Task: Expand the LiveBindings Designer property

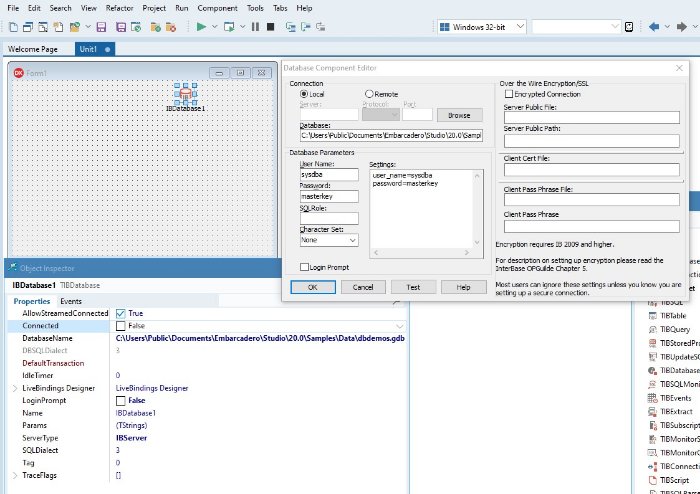Action: tap(15, 388)
